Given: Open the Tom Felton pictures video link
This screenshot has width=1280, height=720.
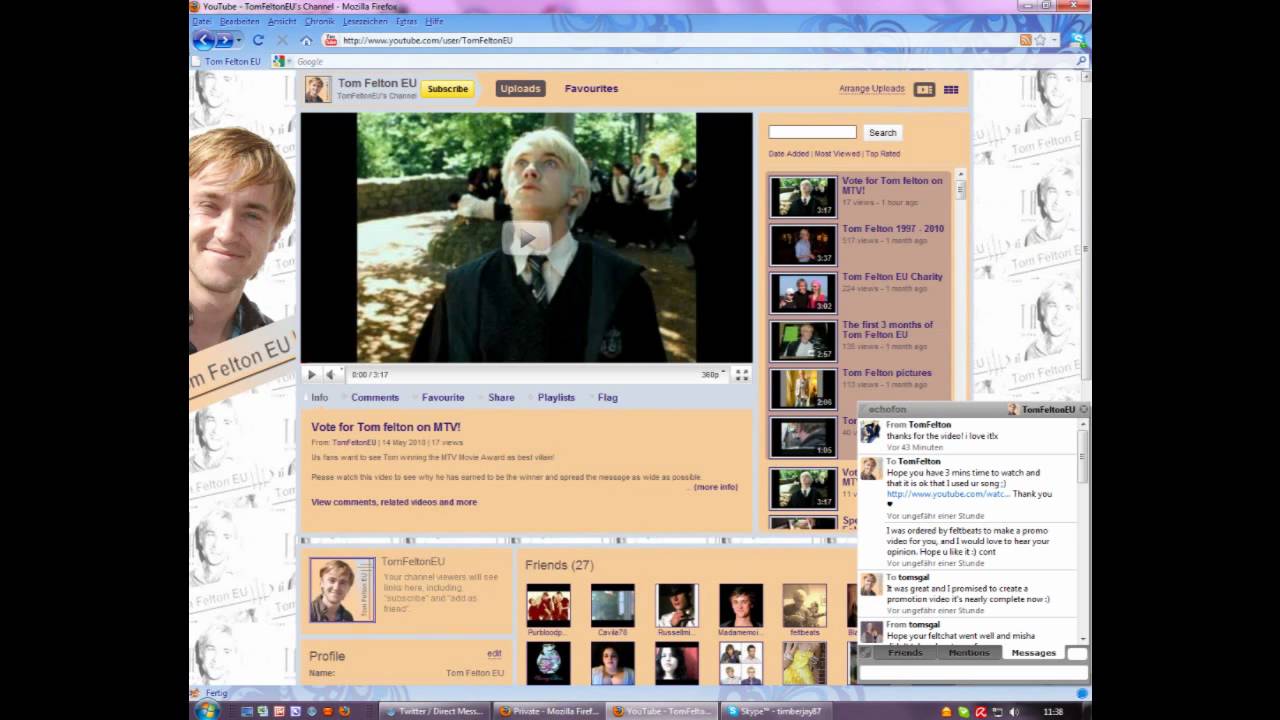Looking at the screenshot, I should click(x=886, y=373).
